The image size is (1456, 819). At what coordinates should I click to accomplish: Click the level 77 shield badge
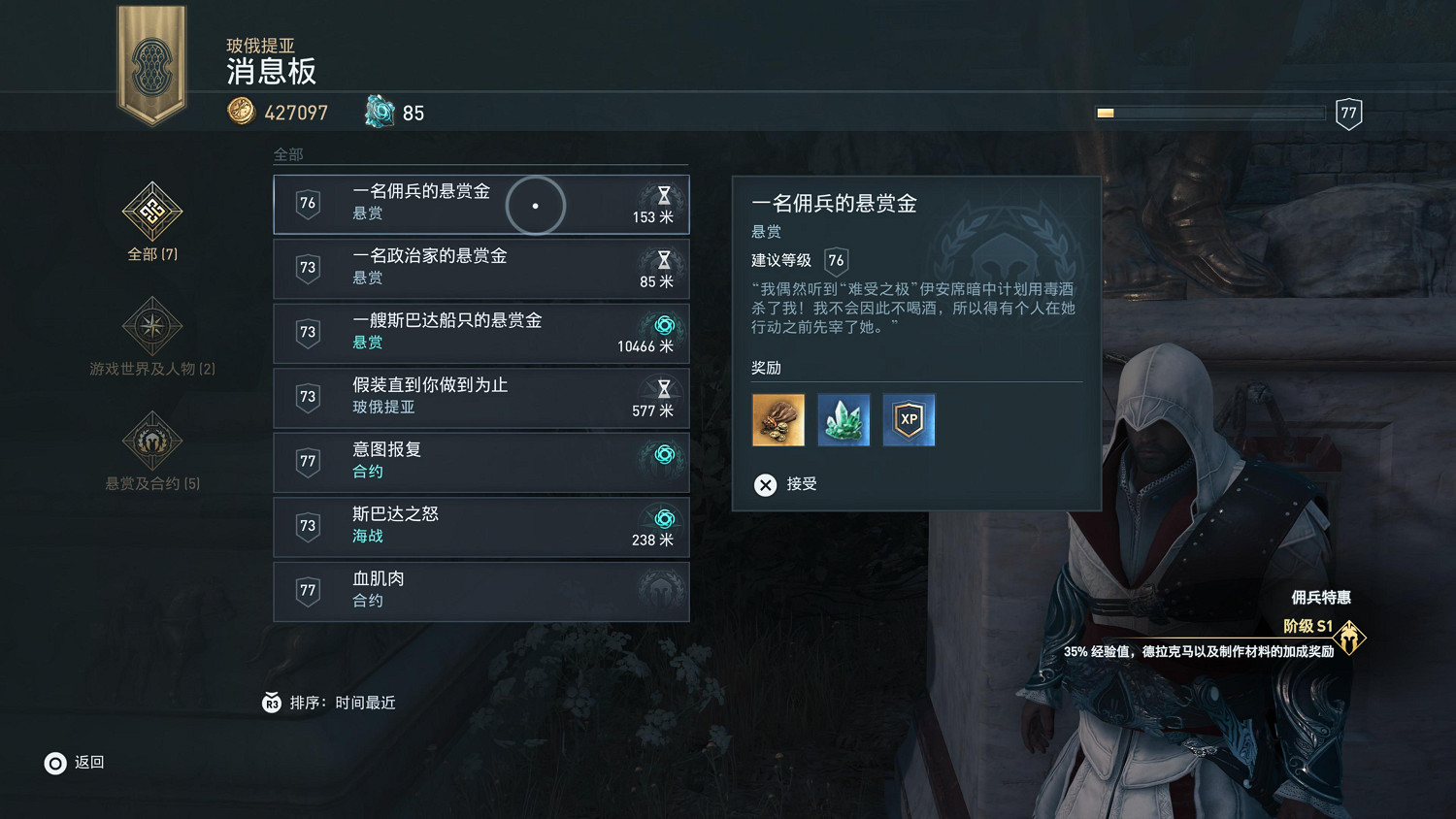pos(1349,114)
